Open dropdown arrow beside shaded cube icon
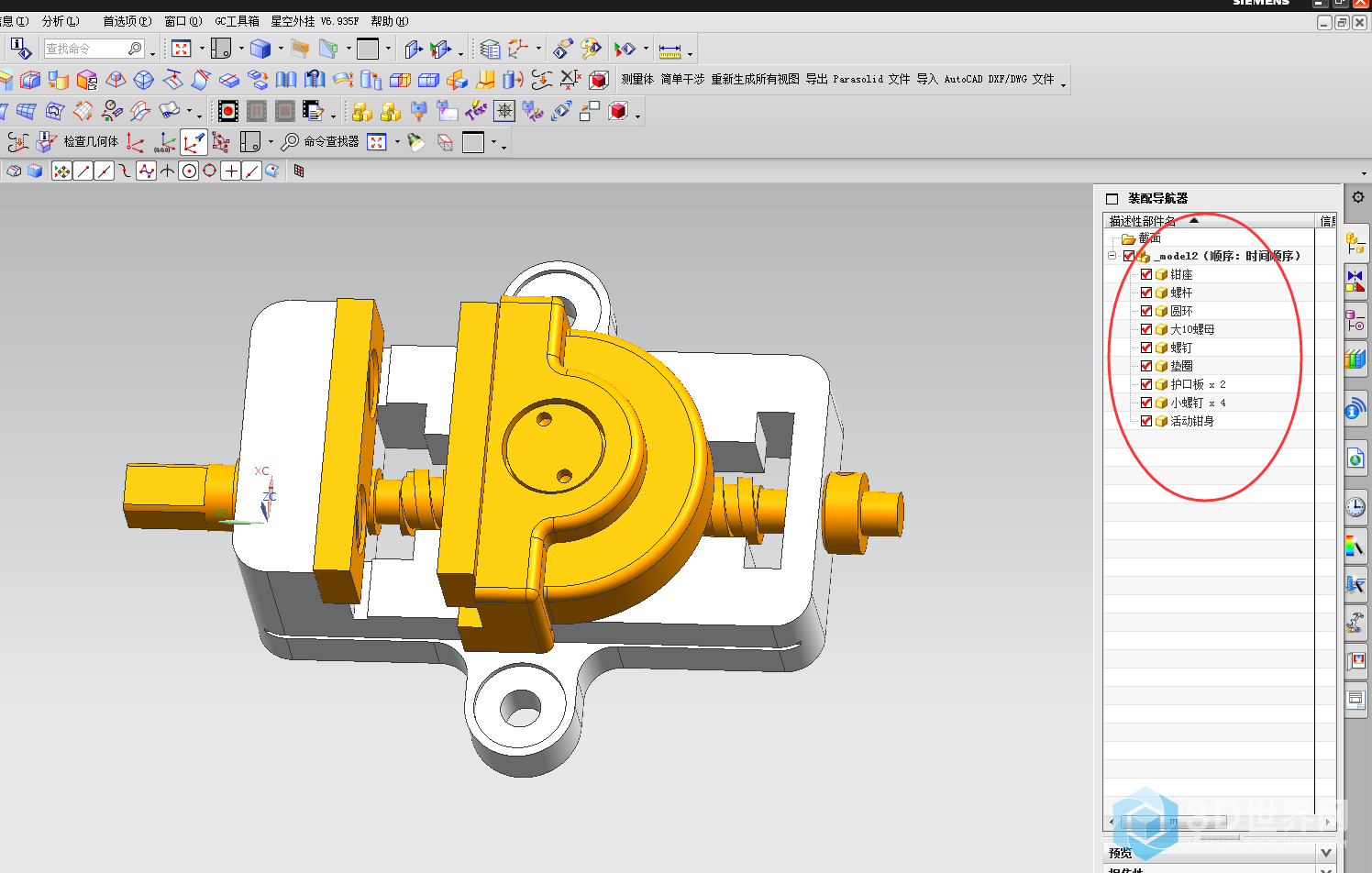The width and height of the screenshot is (1372, 873). 281,49
